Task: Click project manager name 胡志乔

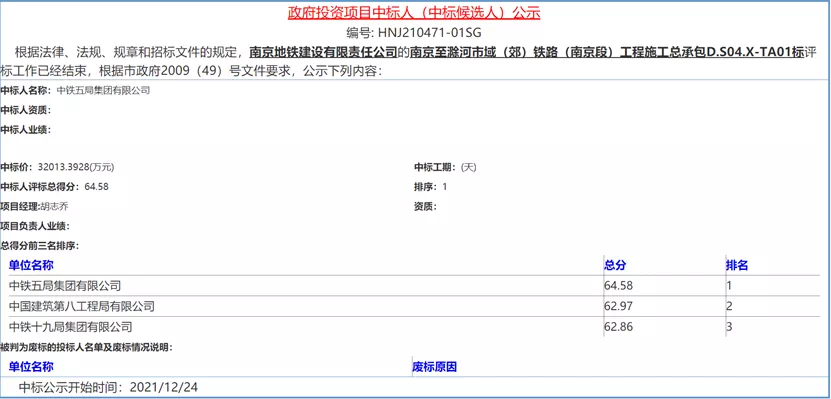Action: (x=55, y=207)
